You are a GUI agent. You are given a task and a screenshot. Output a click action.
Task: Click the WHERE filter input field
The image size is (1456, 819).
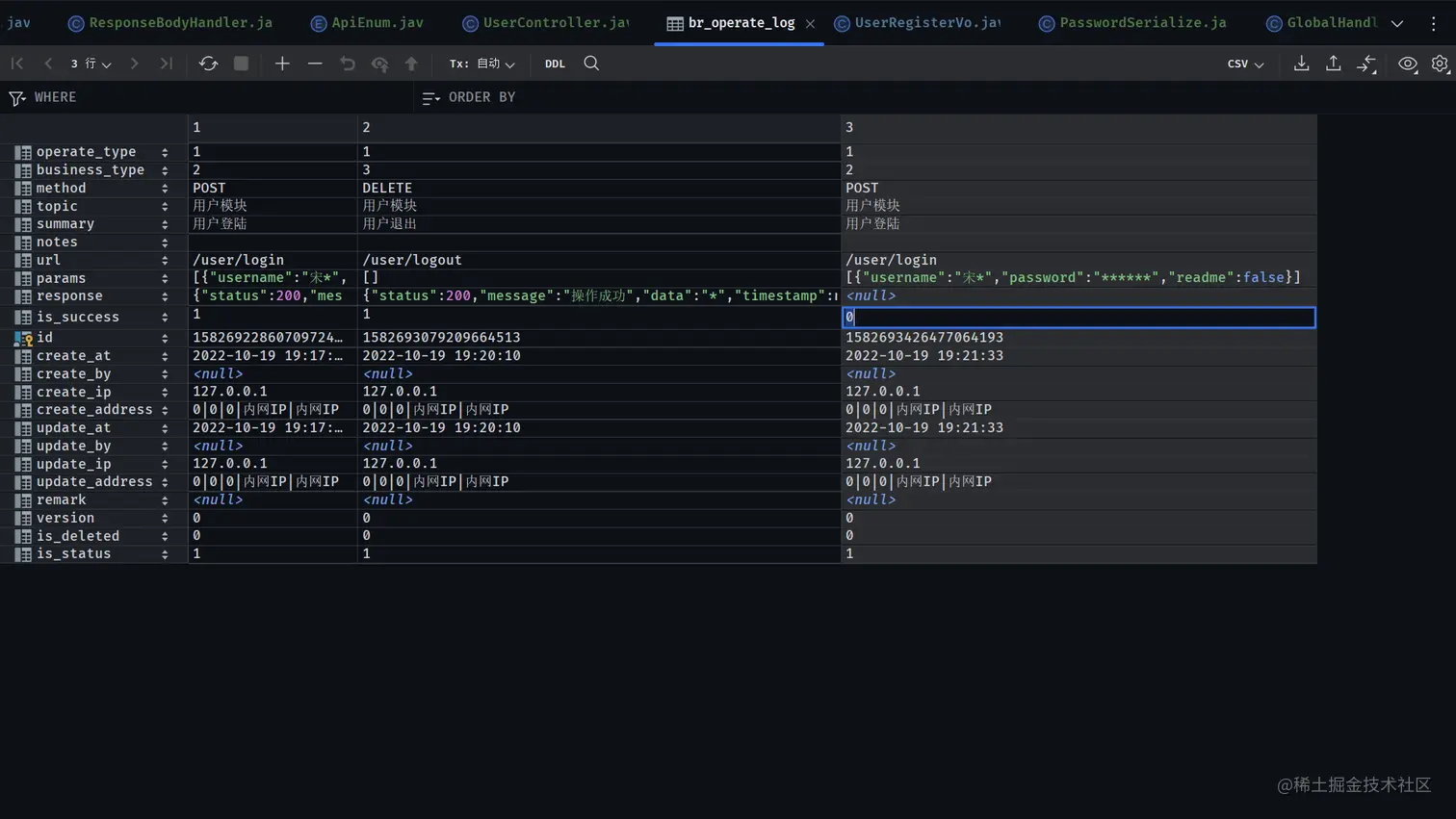pyautogui.click(x=221, y=97)
